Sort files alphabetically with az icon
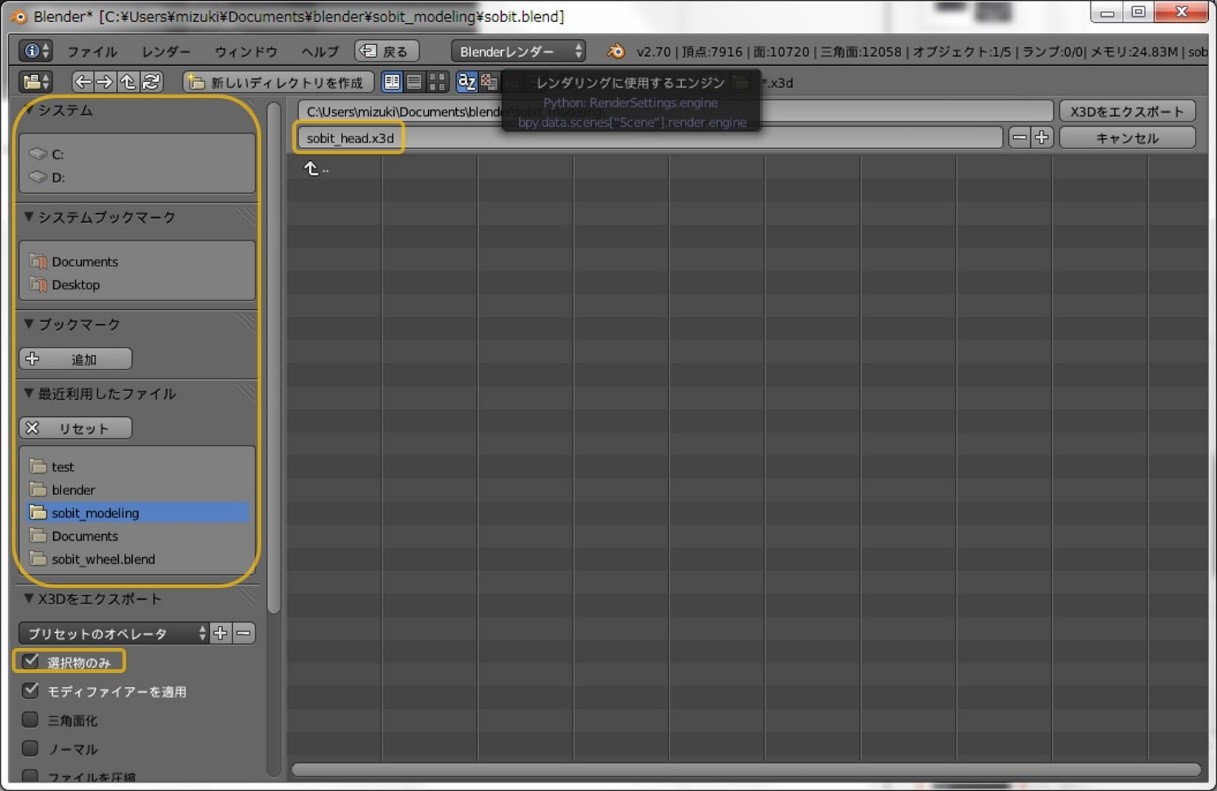 [x=466, y=82]
